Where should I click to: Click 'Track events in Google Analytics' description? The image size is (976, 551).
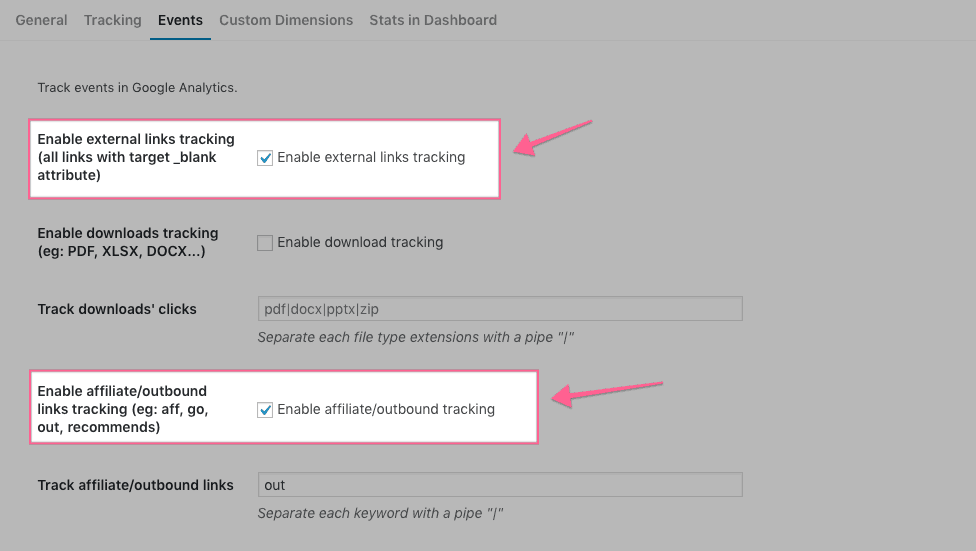pos(137,88)
